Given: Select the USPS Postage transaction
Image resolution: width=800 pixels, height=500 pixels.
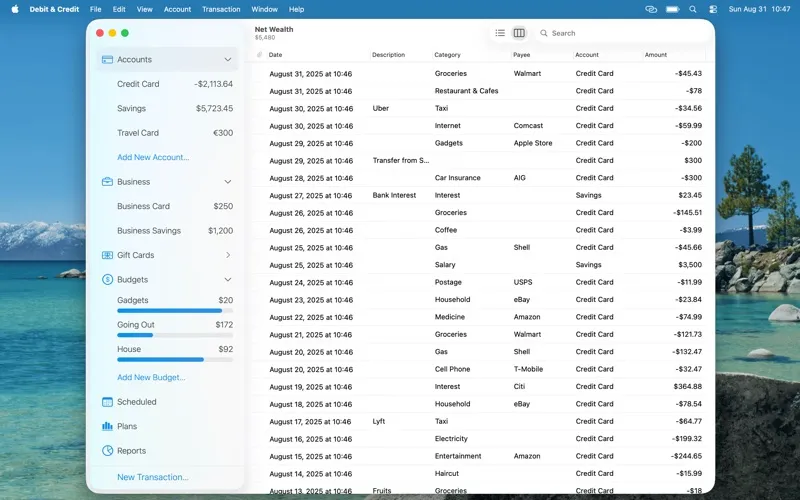Looking at the screenshot, I should 480,282.
